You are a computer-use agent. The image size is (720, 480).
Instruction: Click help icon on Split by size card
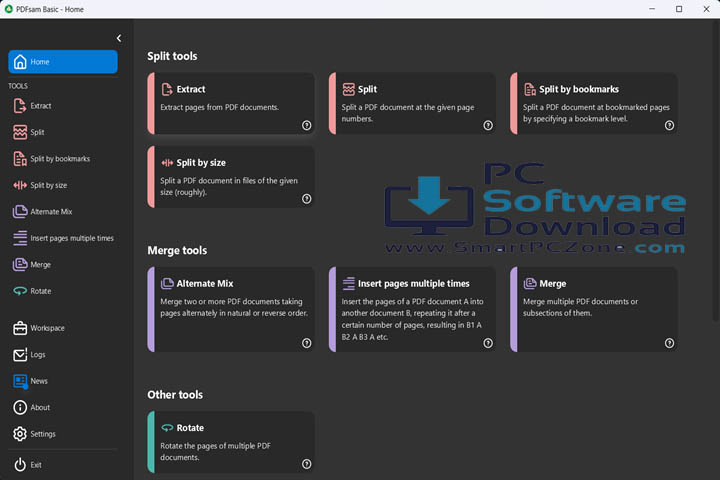[x=307, y=199]
